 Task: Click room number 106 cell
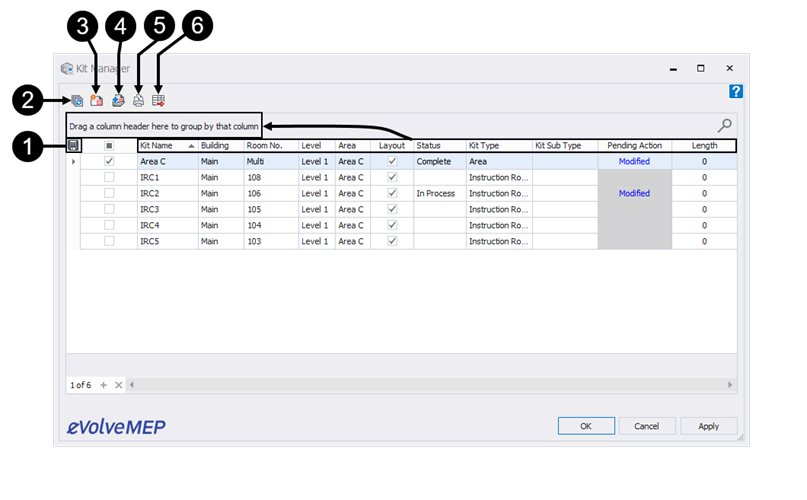point(271,194)
